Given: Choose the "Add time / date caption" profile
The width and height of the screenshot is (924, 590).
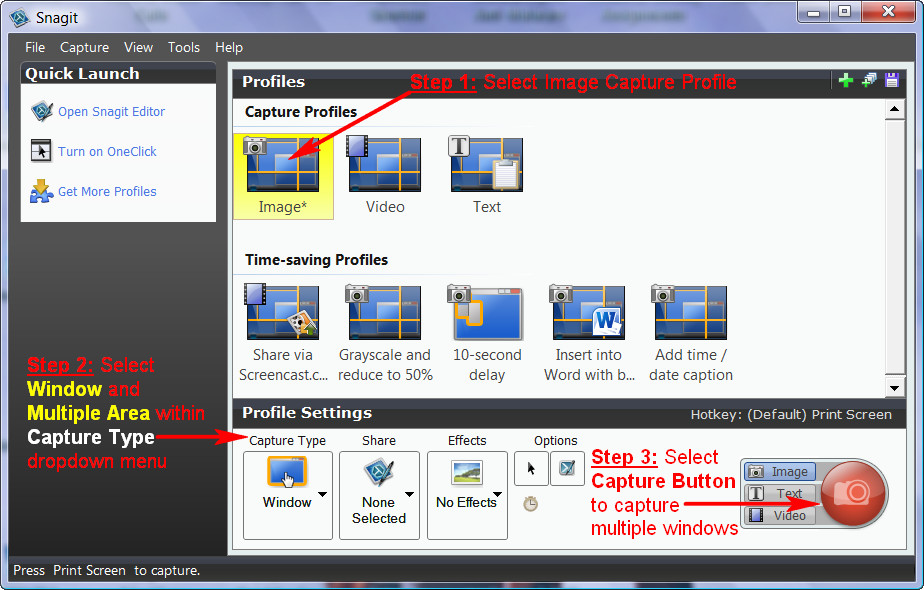Looking at the screenshot, I should pyautogui.click(x=689, y=312).
